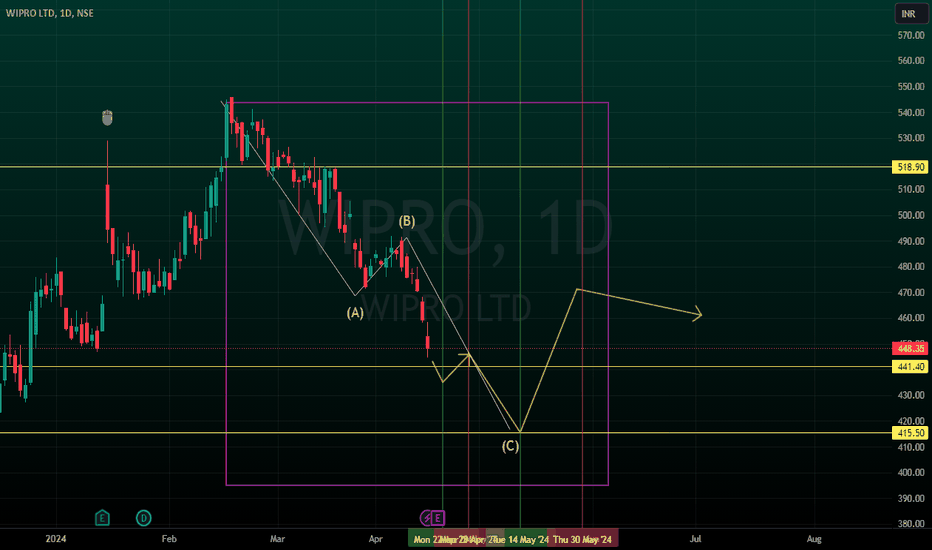Click the purple lightning event marker in April
Screen dimensions: 932x550
(x=426, y=518)
